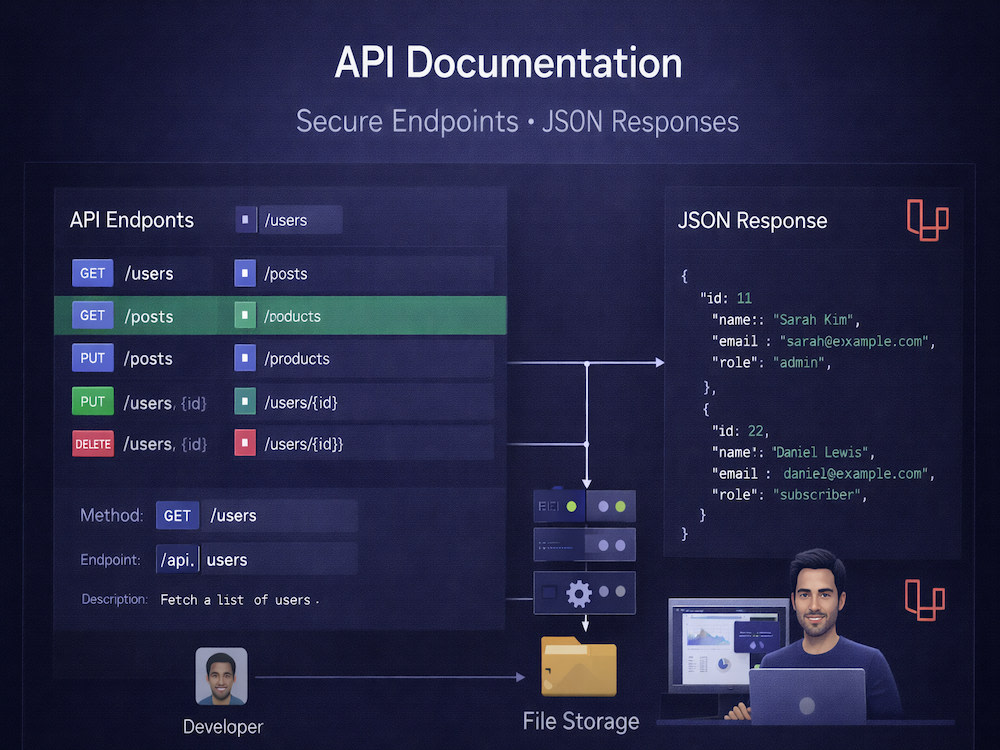
Task: Click the /users label next to first GET
Action: click(149, 274)
